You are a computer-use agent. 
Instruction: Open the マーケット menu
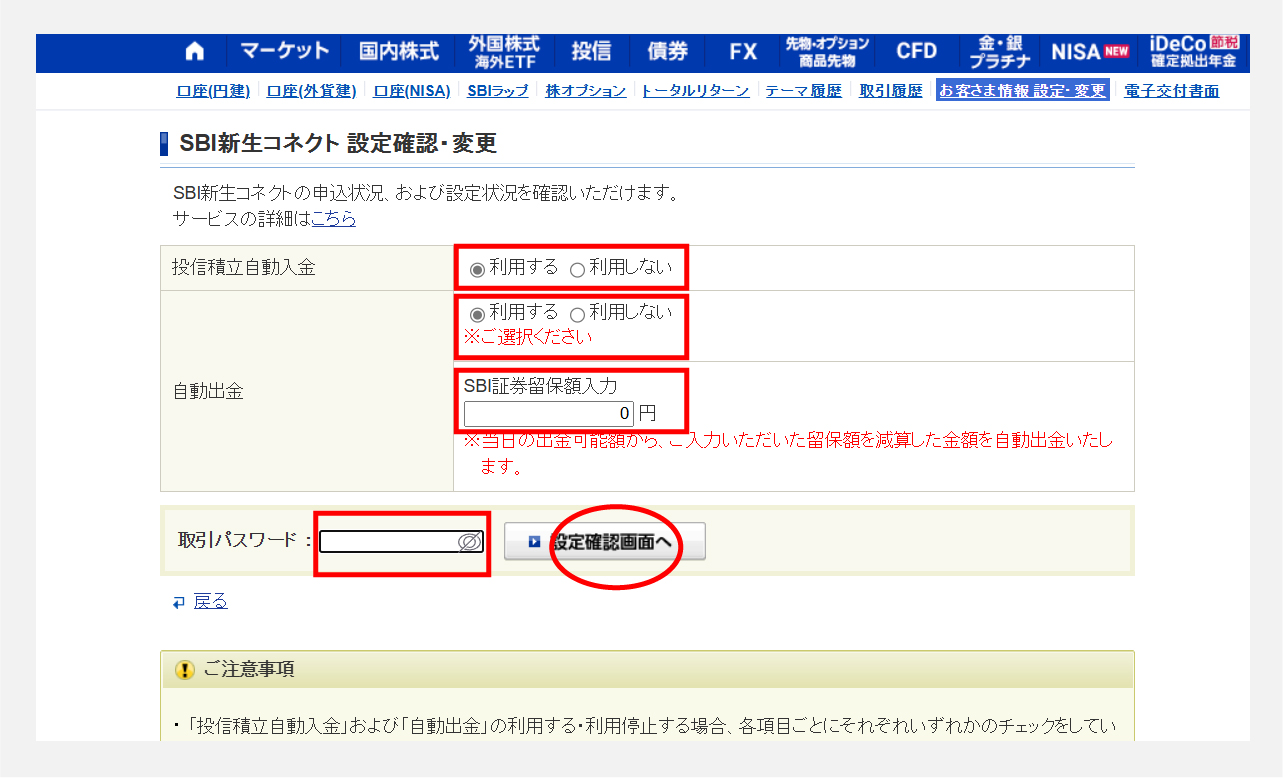[x=285, y=52]
